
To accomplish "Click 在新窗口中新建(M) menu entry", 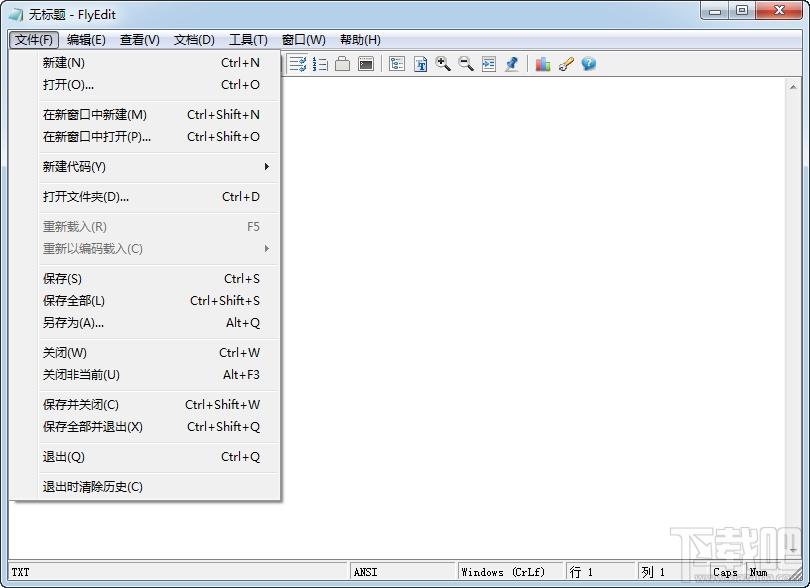I will 95,115.
